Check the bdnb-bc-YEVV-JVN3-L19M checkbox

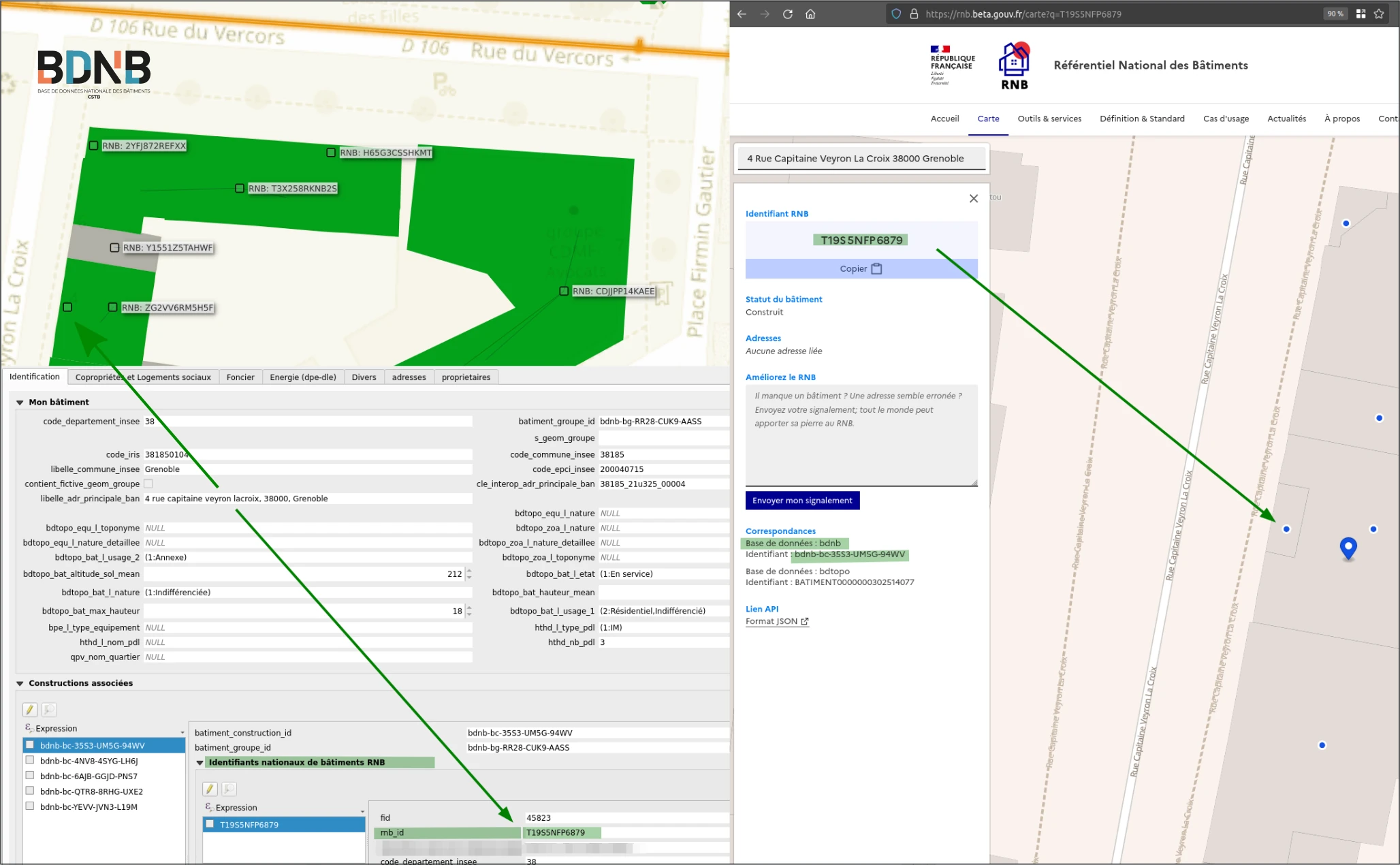click(30, 806)
